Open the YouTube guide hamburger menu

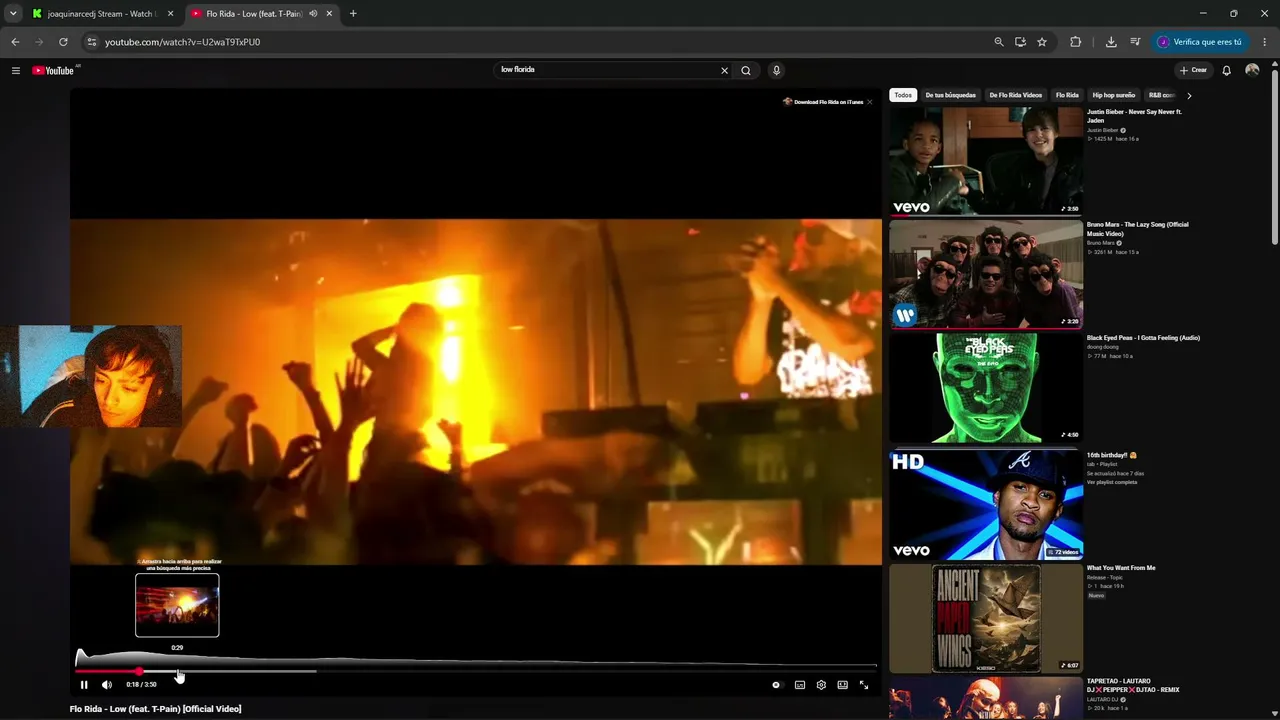[x=16, y=70]
